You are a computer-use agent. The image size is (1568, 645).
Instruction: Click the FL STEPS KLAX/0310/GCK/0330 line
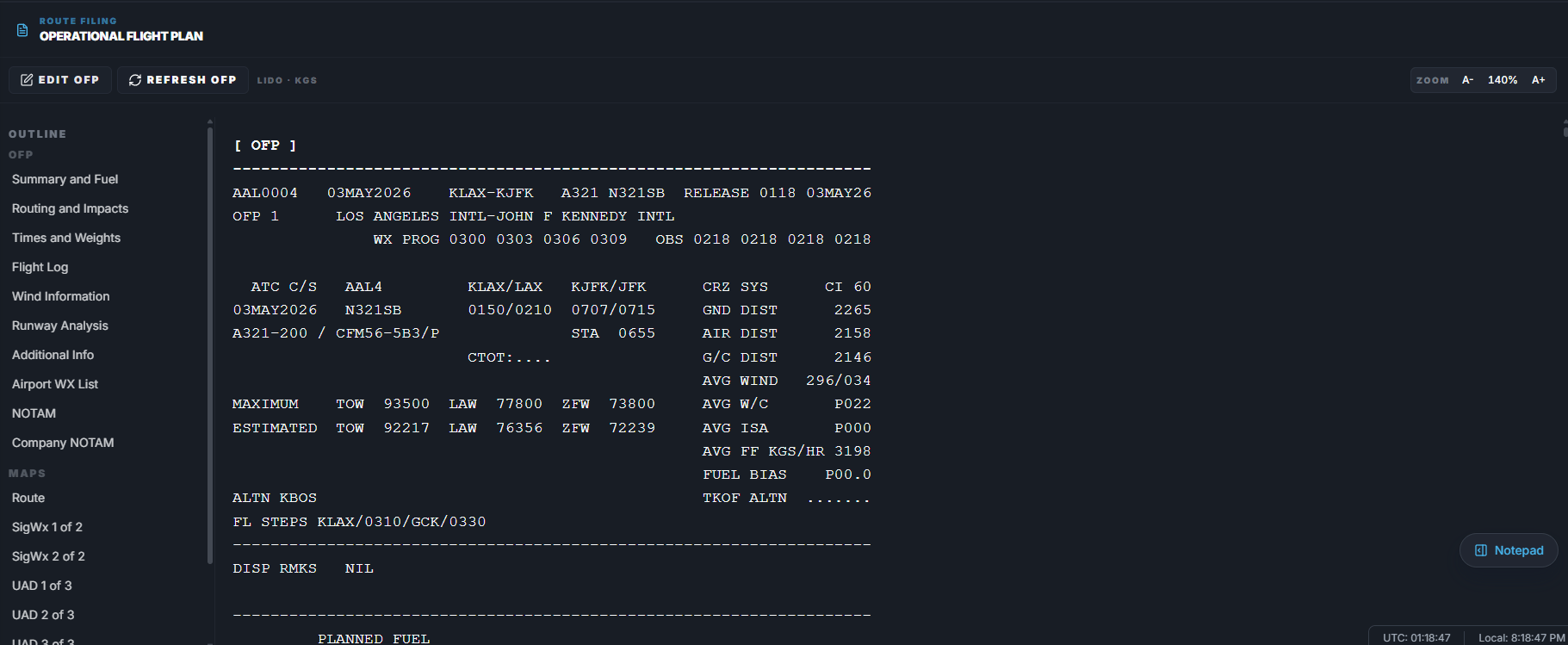359,522
